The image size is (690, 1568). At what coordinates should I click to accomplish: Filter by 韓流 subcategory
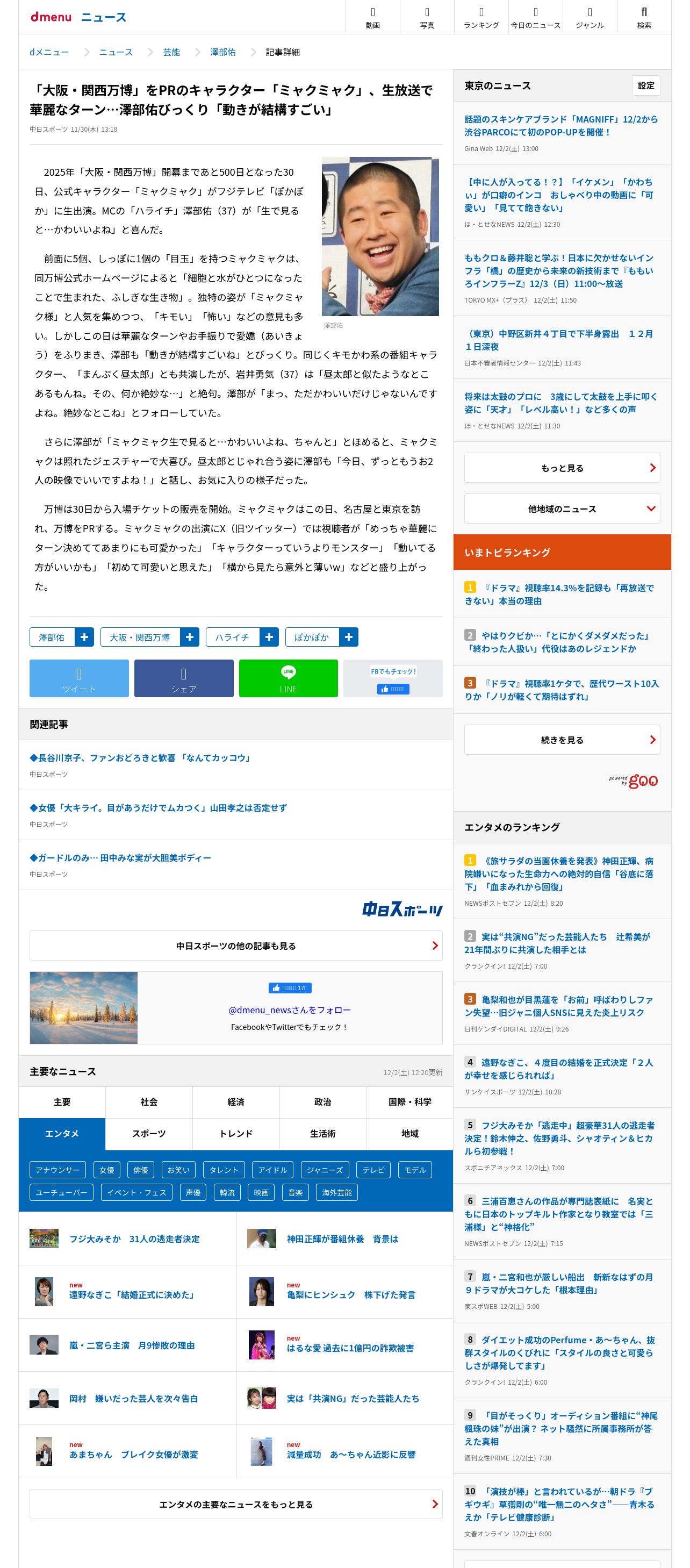227,1192
